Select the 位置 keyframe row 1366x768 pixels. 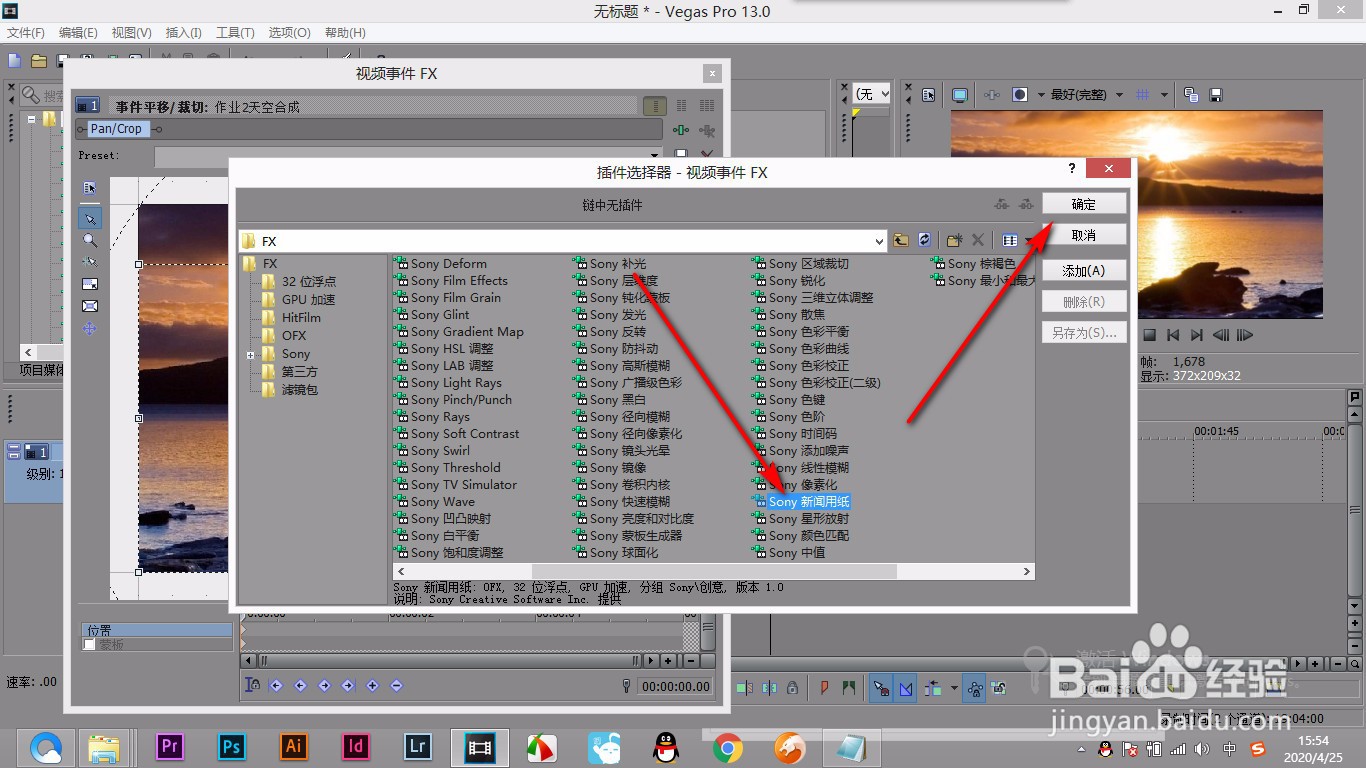[157, 630]
